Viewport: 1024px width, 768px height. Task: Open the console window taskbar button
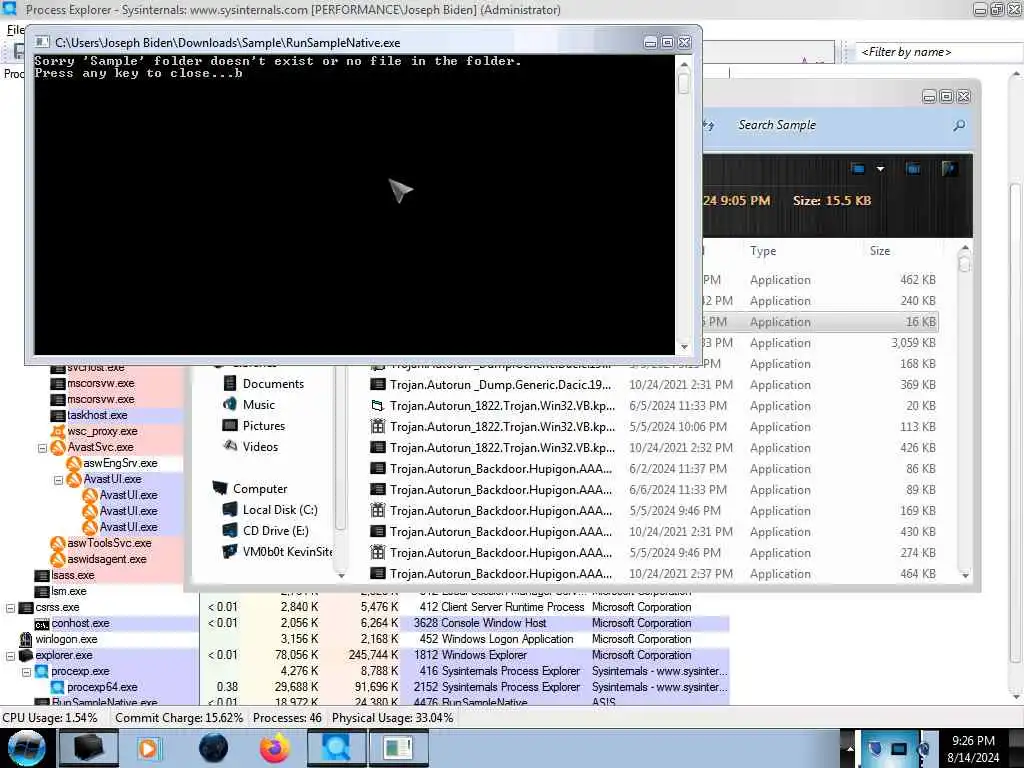tap(399, 748)
